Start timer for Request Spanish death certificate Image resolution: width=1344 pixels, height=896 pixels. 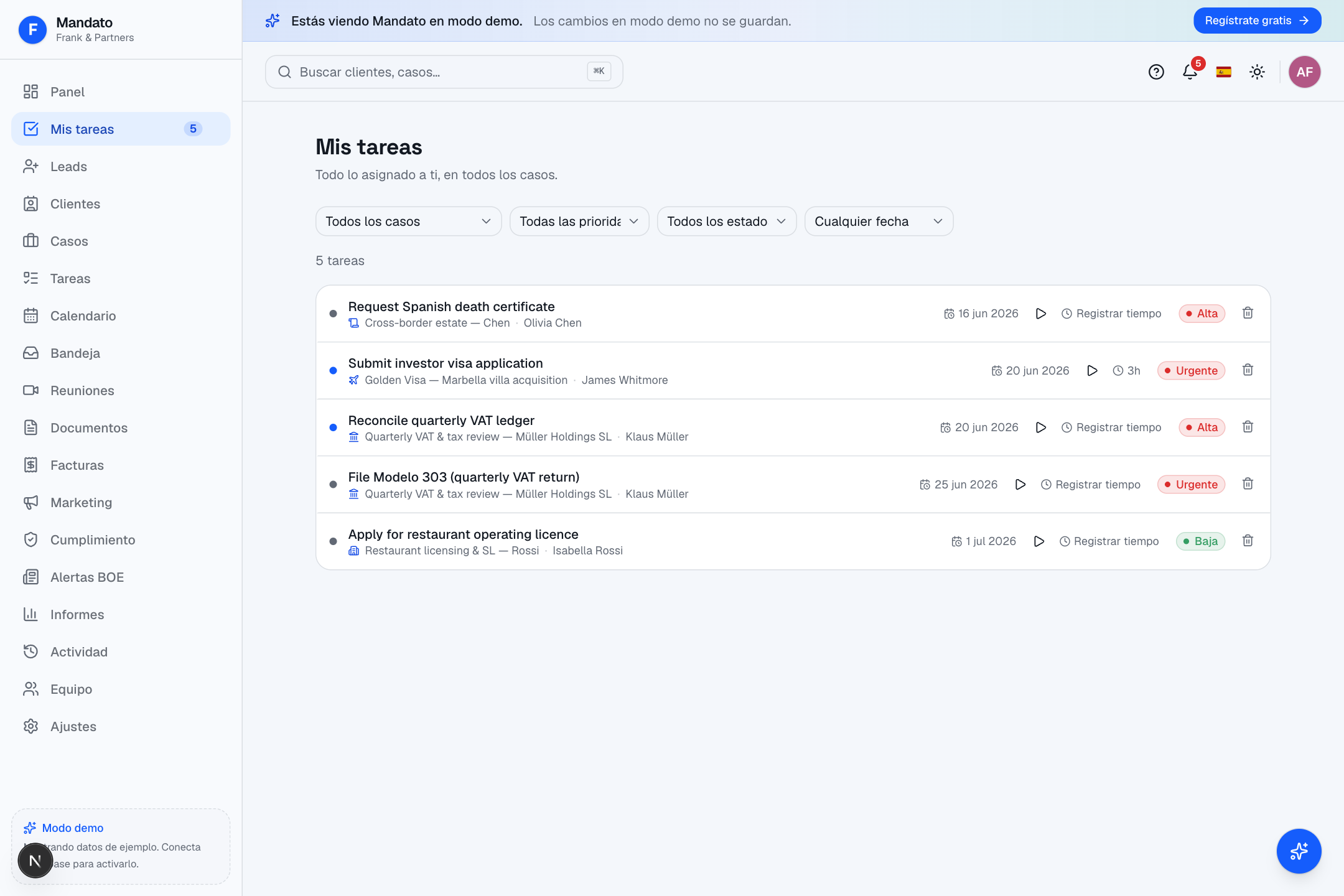[x=1040, y=314]
